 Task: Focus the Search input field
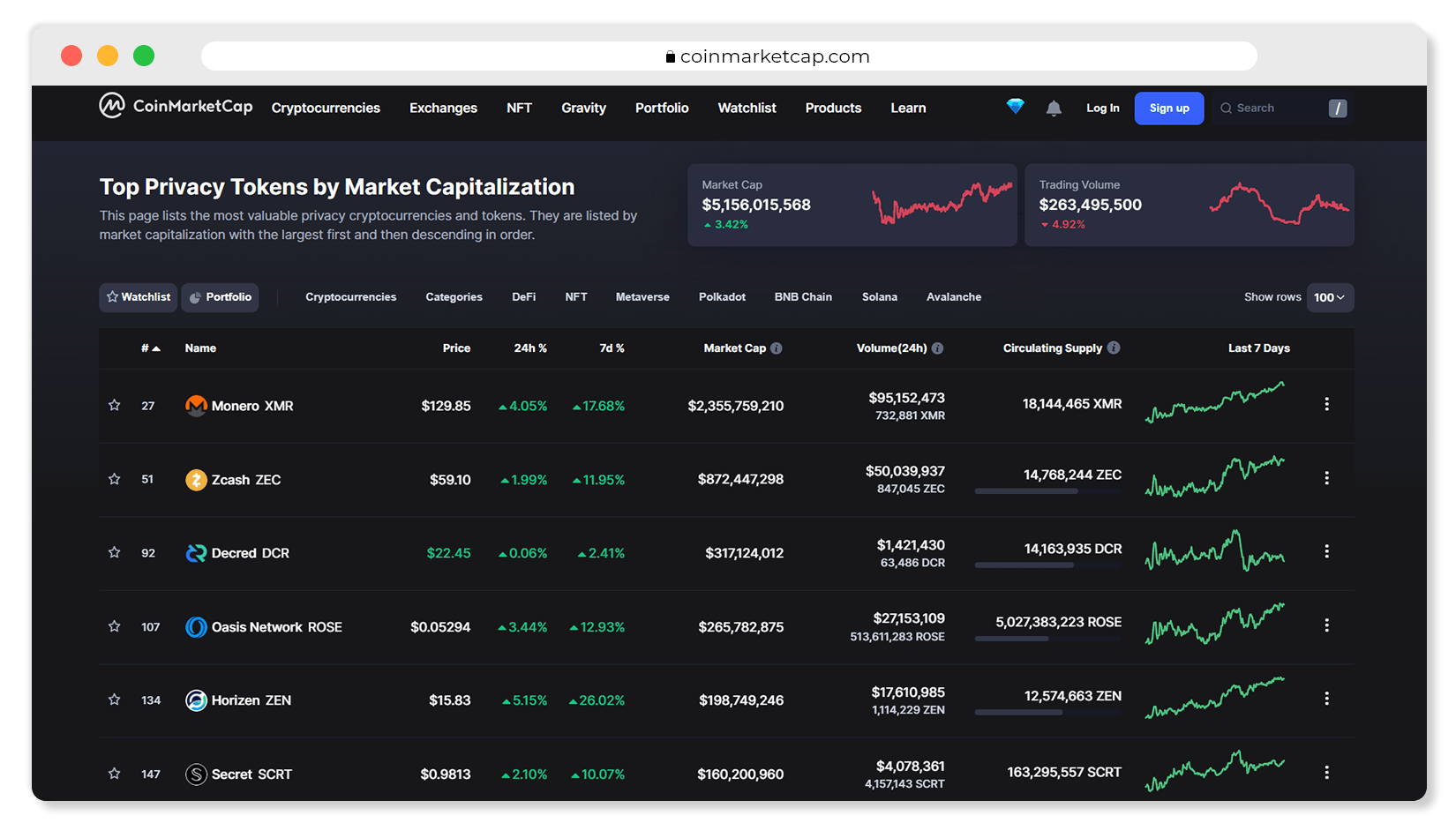(x=1282, y=108)
